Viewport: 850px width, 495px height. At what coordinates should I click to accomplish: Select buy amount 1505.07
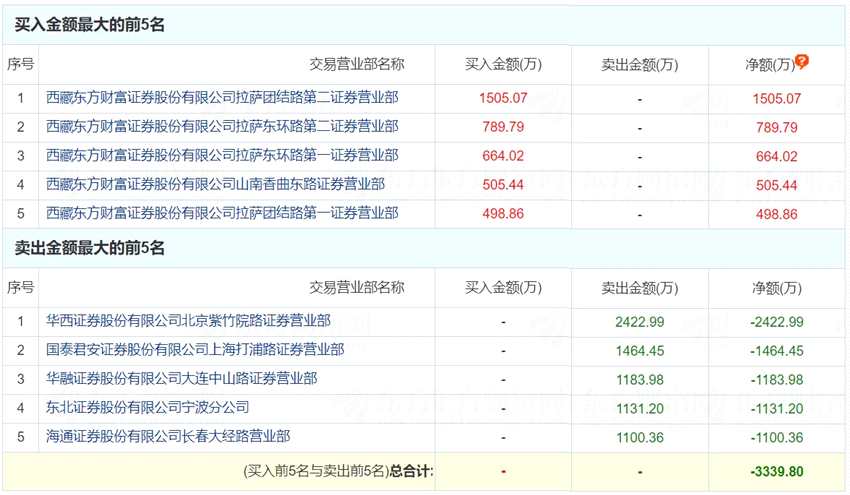coord(503,98)
